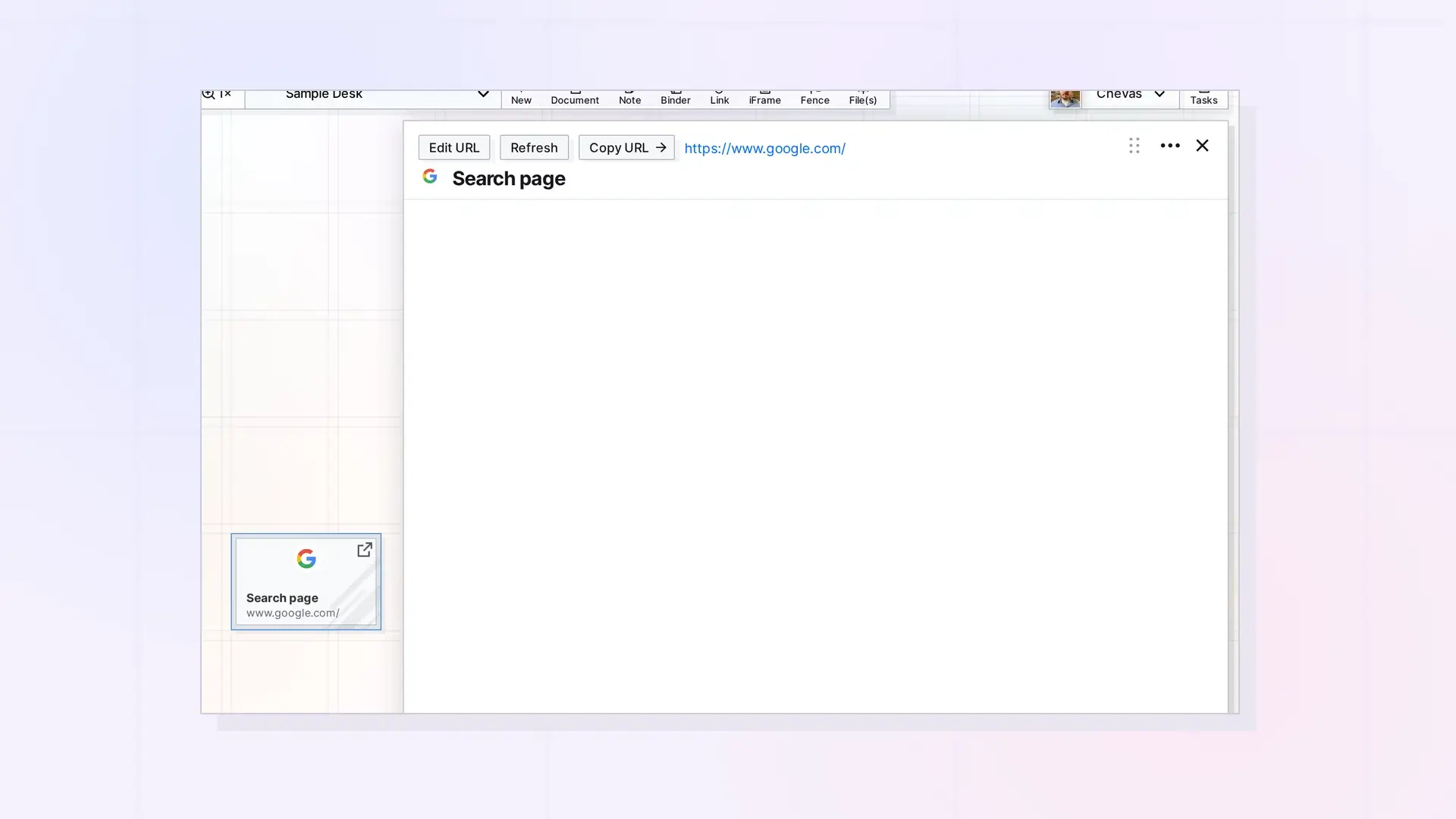Click the user avatar photo
Image resolution: width=1456 pixels, height=819 pixels.
1065,99
